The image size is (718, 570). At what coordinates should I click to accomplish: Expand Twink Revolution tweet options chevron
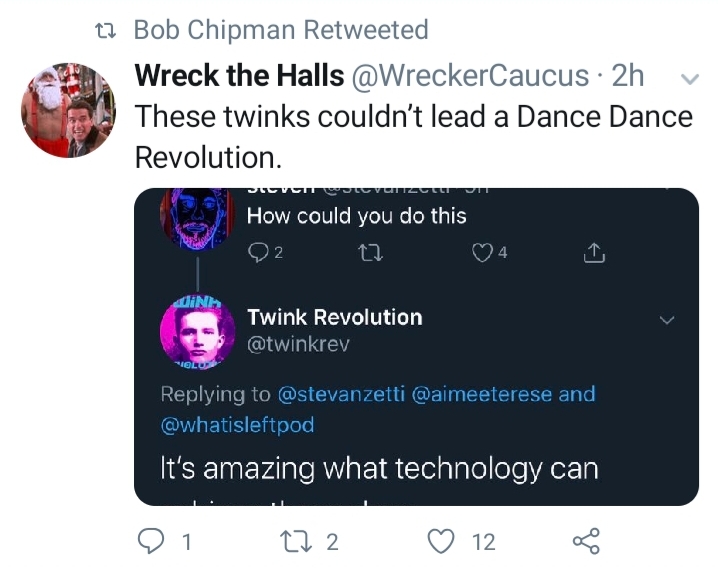(668, 320)
